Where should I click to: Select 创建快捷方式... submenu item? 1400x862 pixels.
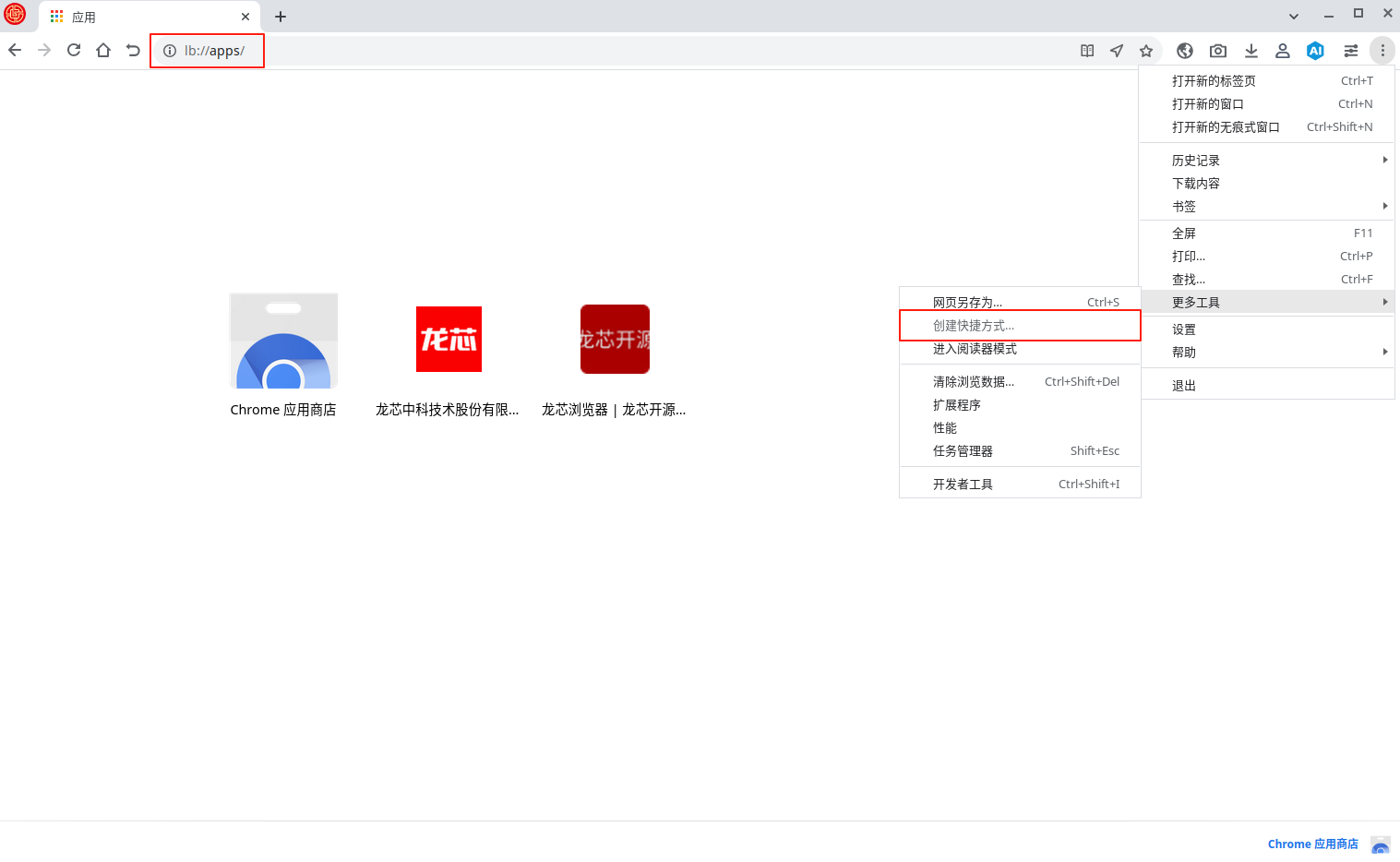click(1021, 326)
